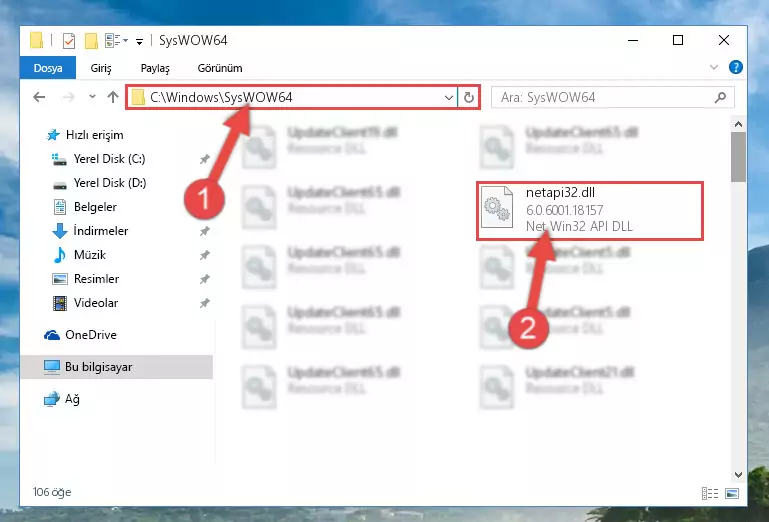Open the blue Help question mark
This screenshot has width=769, height=522.
[x=736, y=67]
